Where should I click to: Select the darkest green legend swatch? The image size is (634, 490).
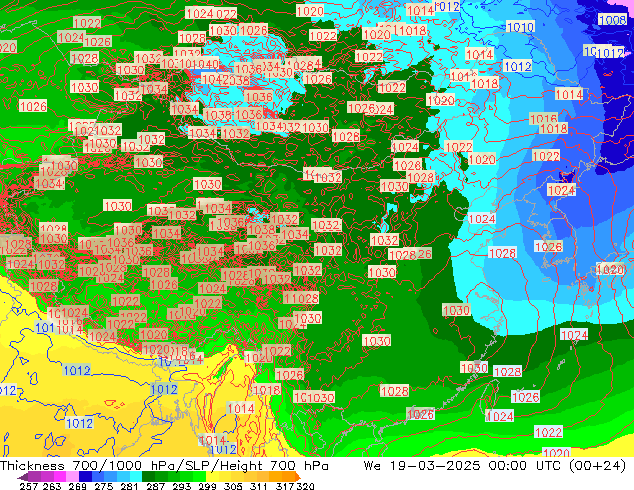pos(148,476)
